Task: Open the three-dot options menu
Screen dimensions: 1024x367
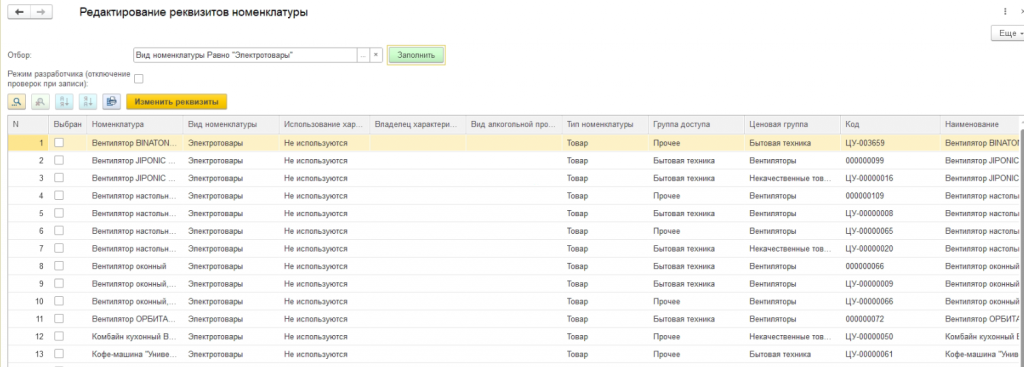Action: [x=1004, y=12]
